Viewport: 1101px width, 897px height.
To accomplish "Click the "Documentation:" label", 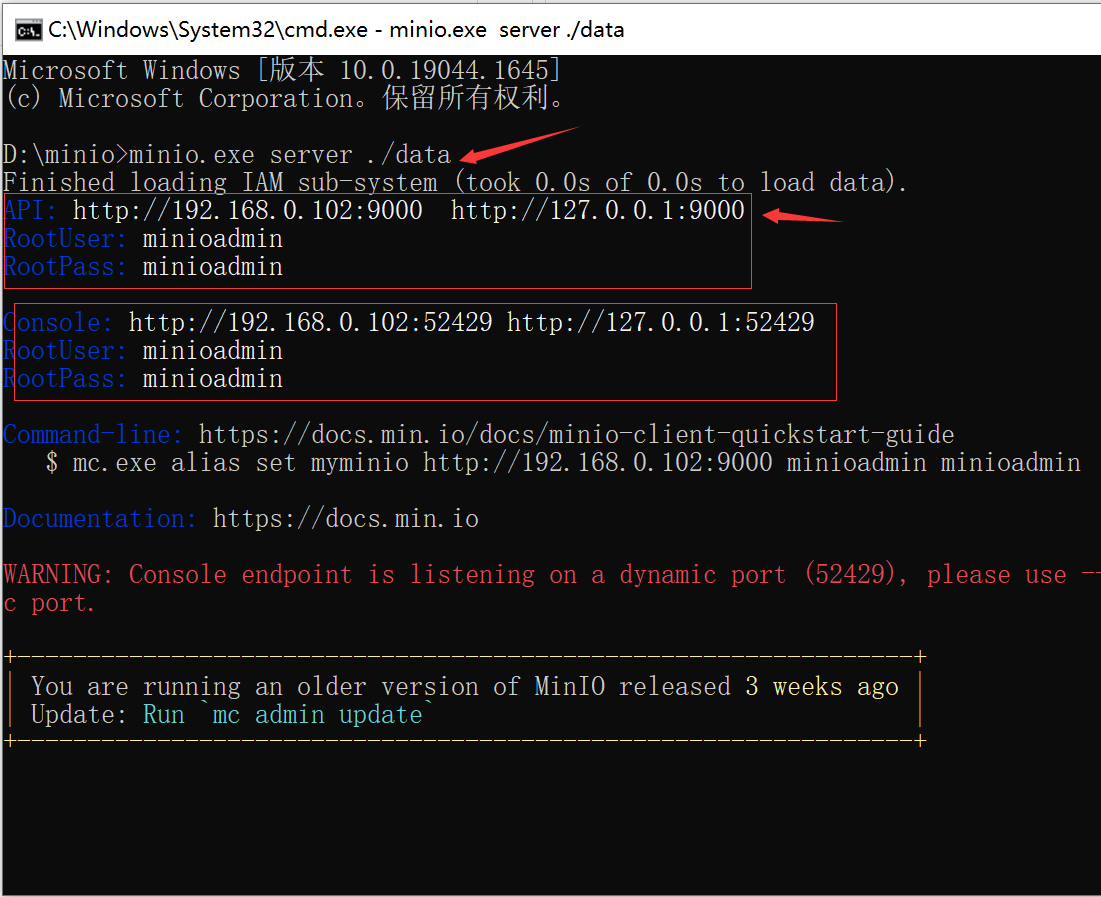I will pos(100,519).
